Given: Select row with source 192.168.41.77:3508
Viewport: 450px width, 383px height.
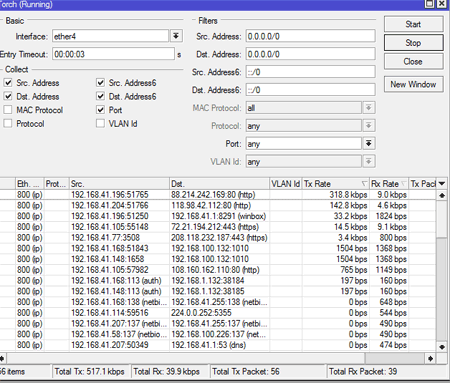Looking at the screenshot, I should click(x=218, y=238).
